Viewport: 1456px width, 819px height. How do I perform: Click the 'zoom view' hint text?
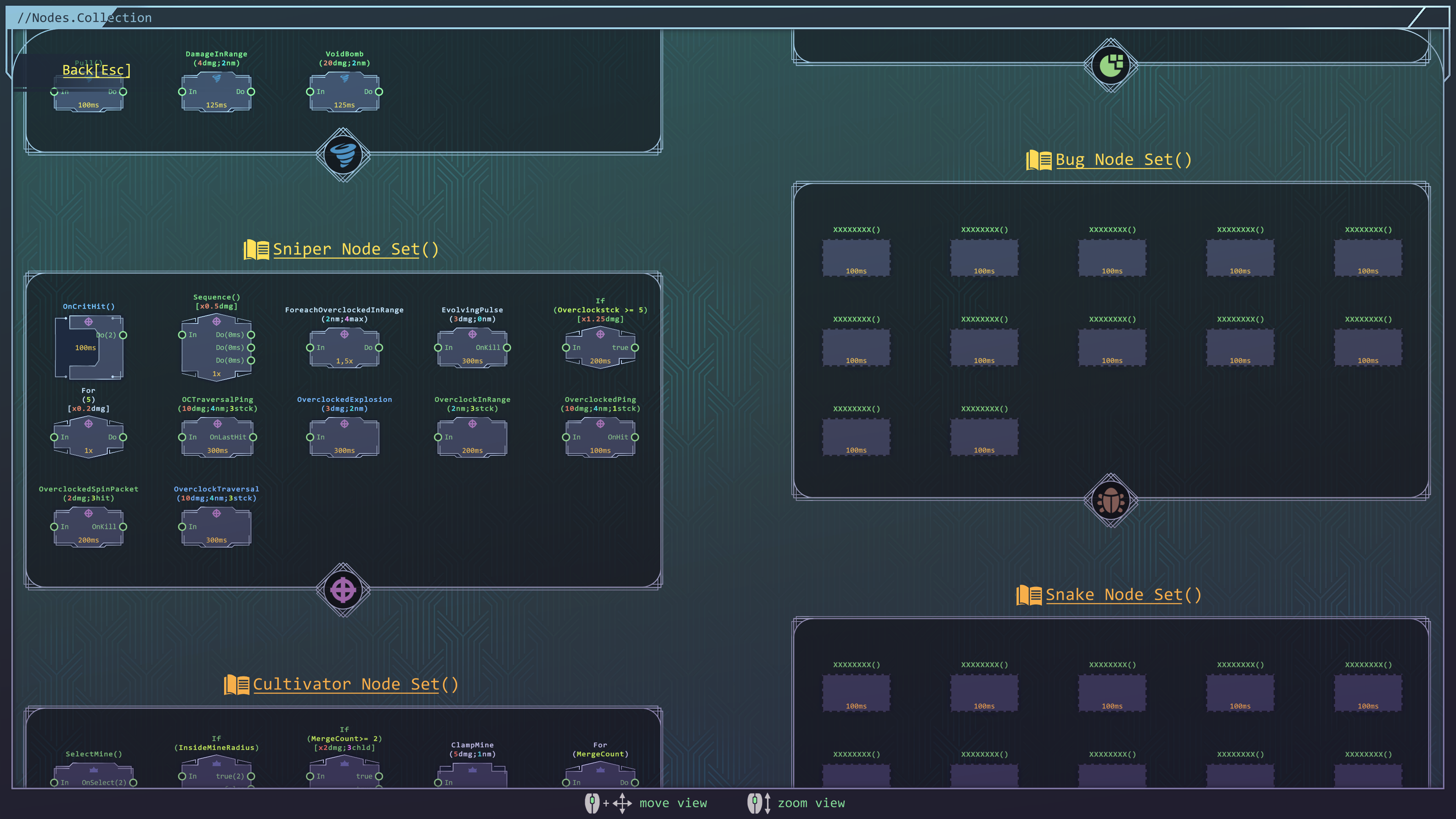811,803
